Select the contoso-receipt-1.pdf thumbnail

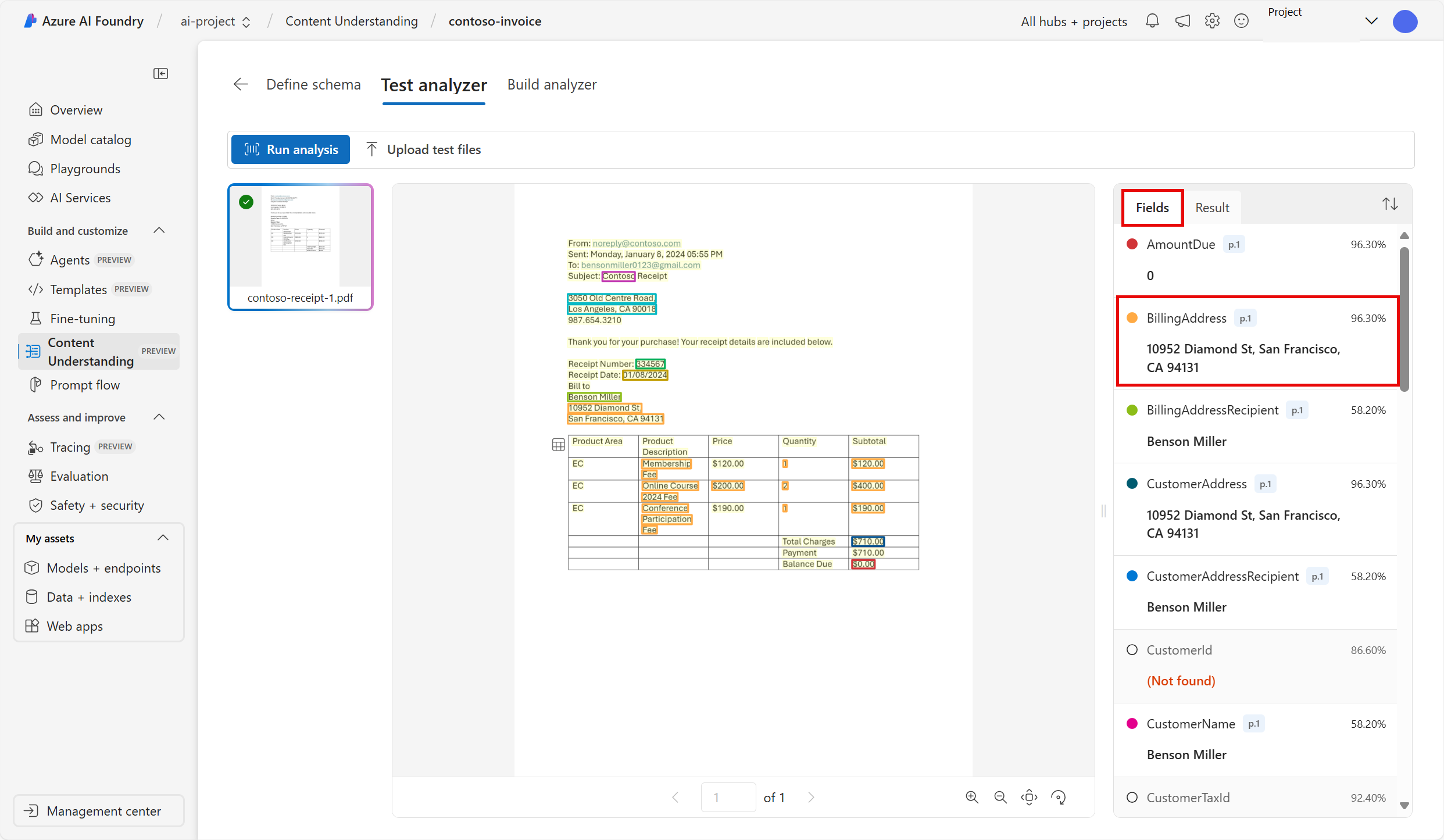[x=300, y=247]
